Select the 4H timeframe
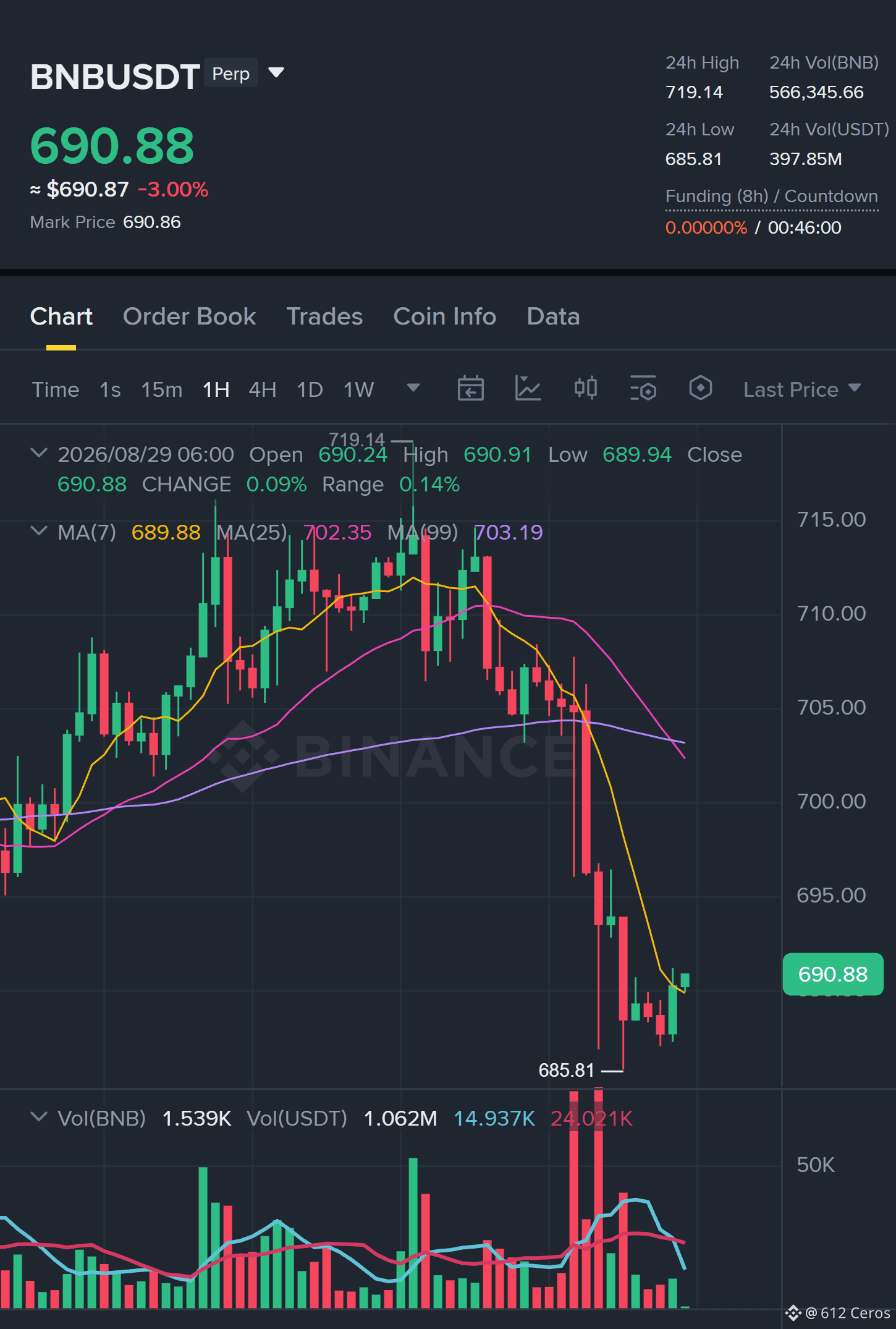Image resolution: width=896 pixels, height=1329 pixels. click(263, 389)
